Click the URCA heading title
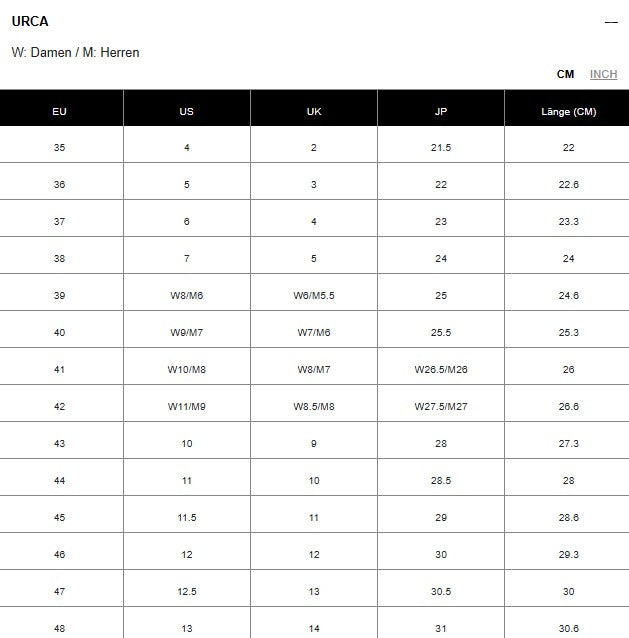 30,21
